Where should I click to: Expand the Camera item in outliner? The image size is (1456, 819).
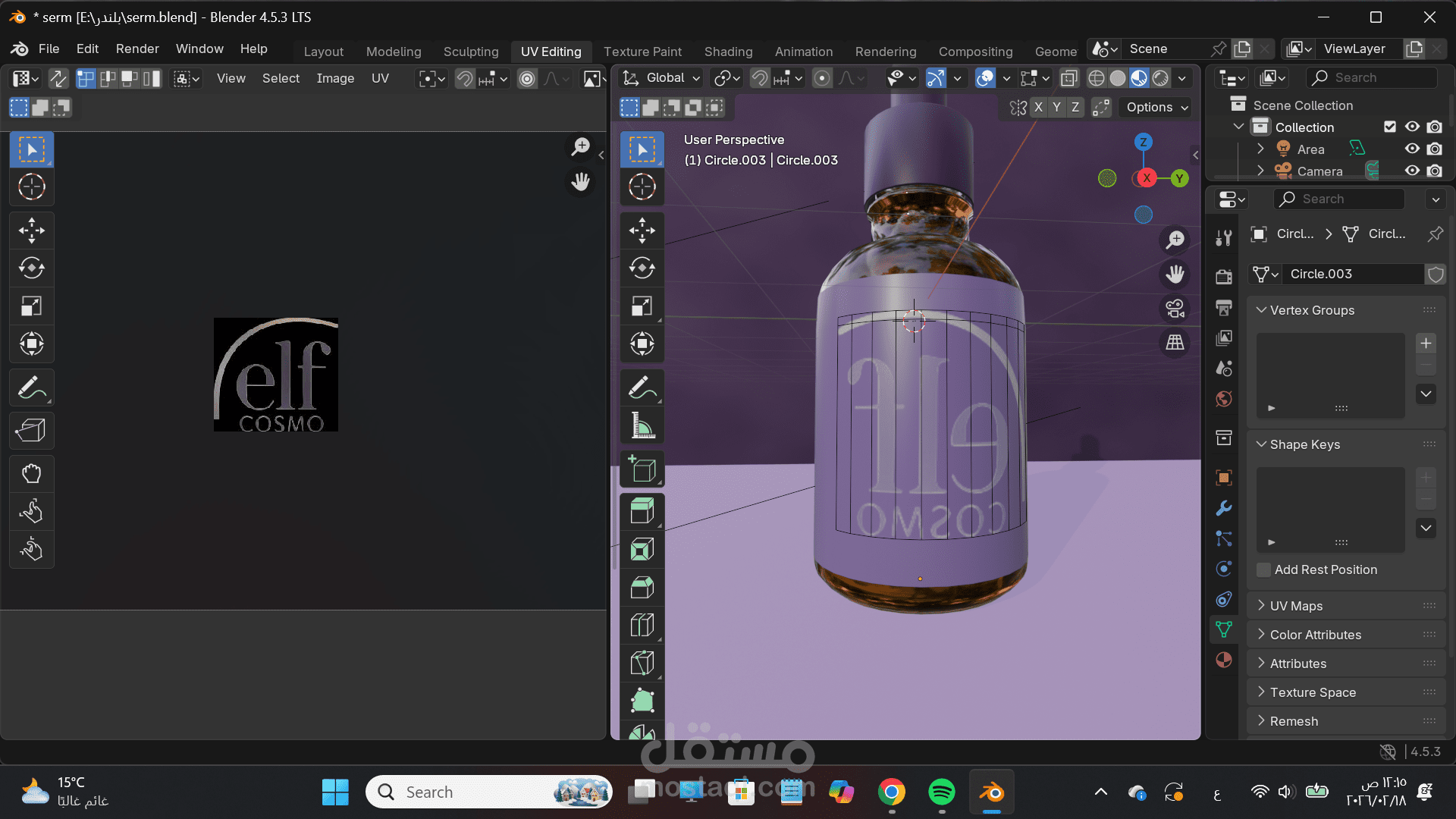point(1260,171)
